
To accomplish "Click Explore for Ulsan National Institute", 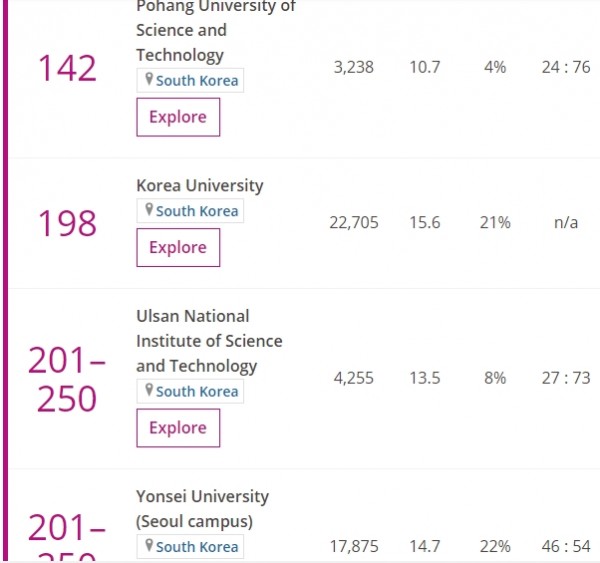I will pyautogui.click(x=178, y=428).
